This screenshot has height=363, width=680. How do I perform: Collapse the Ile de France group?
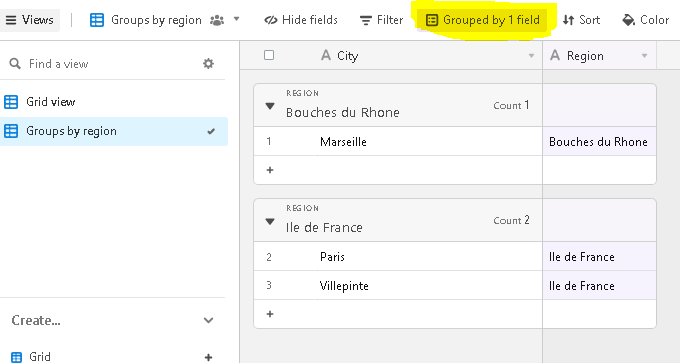tap(270, 221)
